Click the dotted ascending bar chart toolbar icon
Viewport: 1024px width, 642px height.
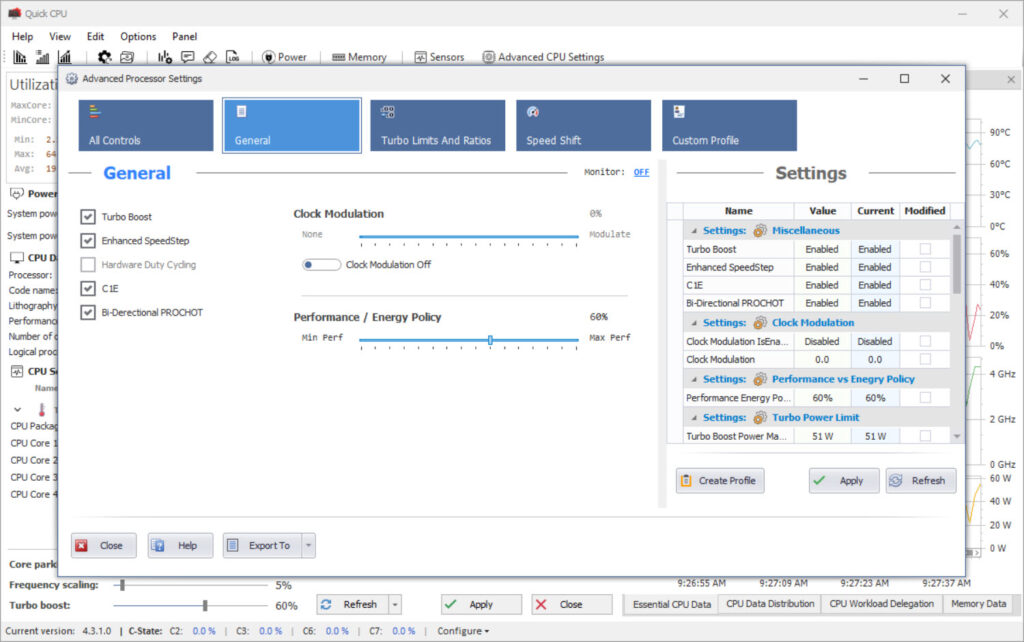42,57
